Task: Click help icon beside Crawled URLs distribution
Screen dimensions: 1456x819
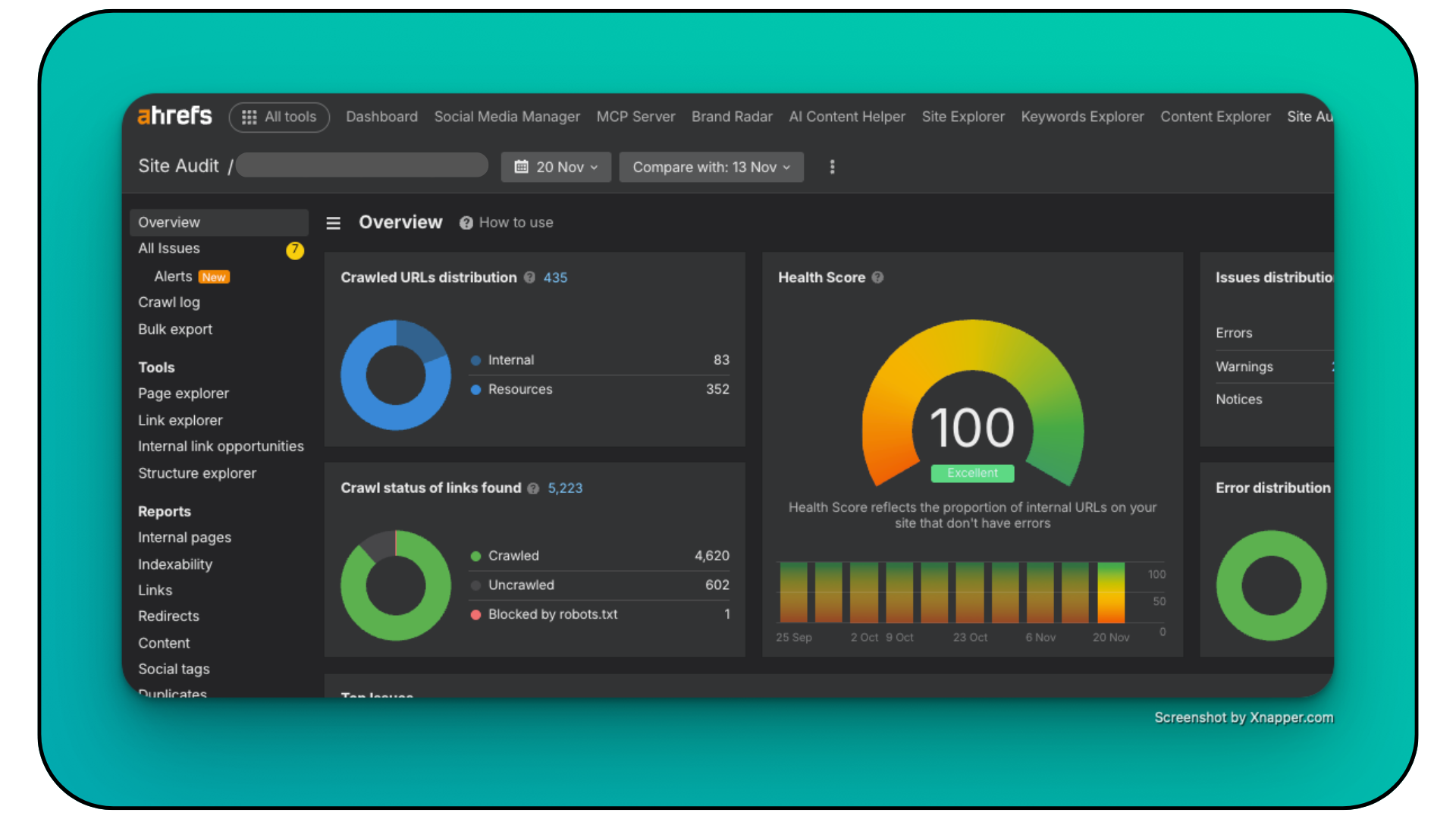Action: (529, 278)
